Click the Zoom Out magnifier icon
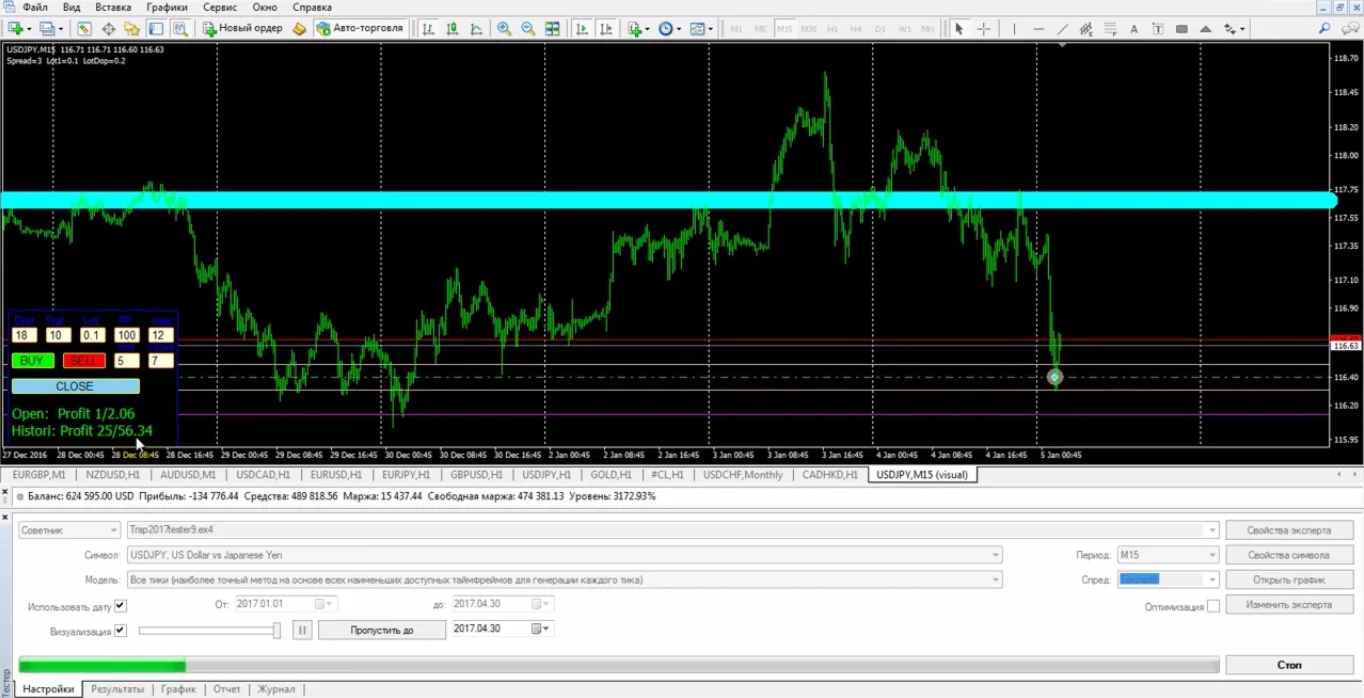Image resolution: width=1364 pixels, height=698 pixels. pyautogui.click(x=528, y=29)
